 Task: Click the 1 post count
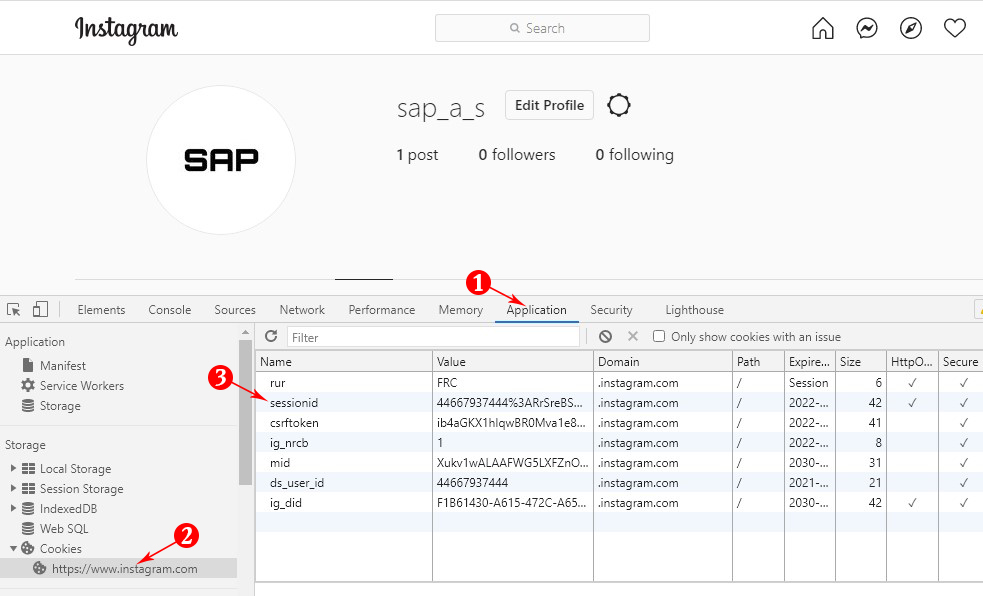coord(417,155)
